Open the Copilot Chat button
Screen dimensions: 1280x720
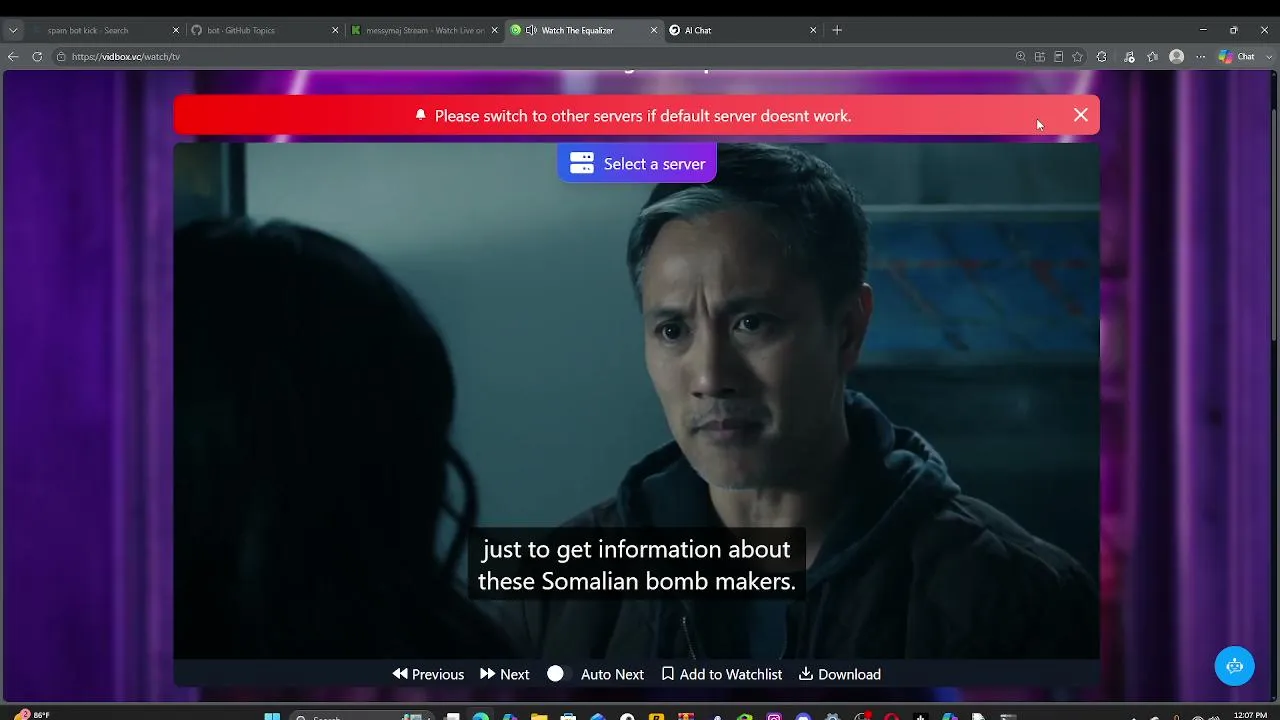click(1236, 57)
